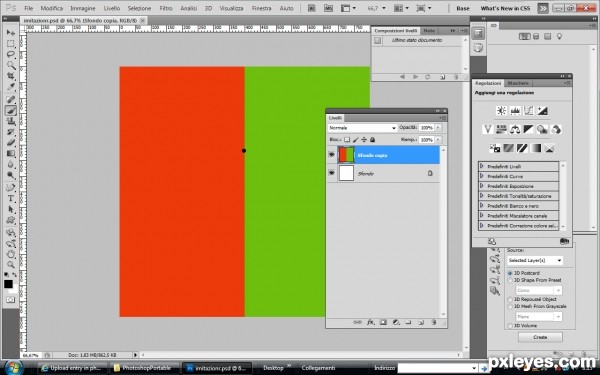
Task: Add a layer mask in Livelli panel
Action: click(x=383, y=323)
